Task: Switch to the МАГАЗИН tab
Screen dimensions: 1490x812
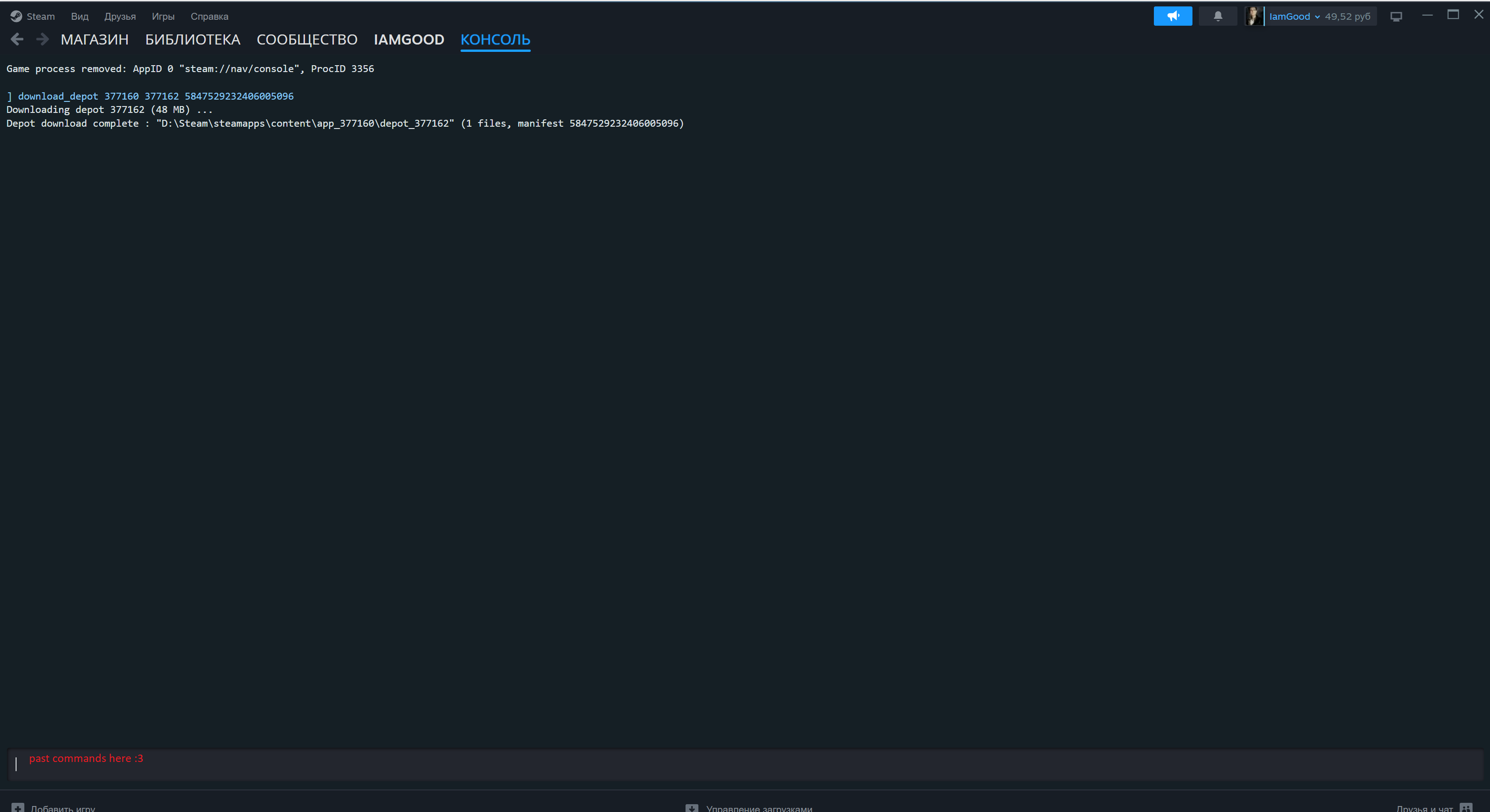Action: tap(95, 39)
